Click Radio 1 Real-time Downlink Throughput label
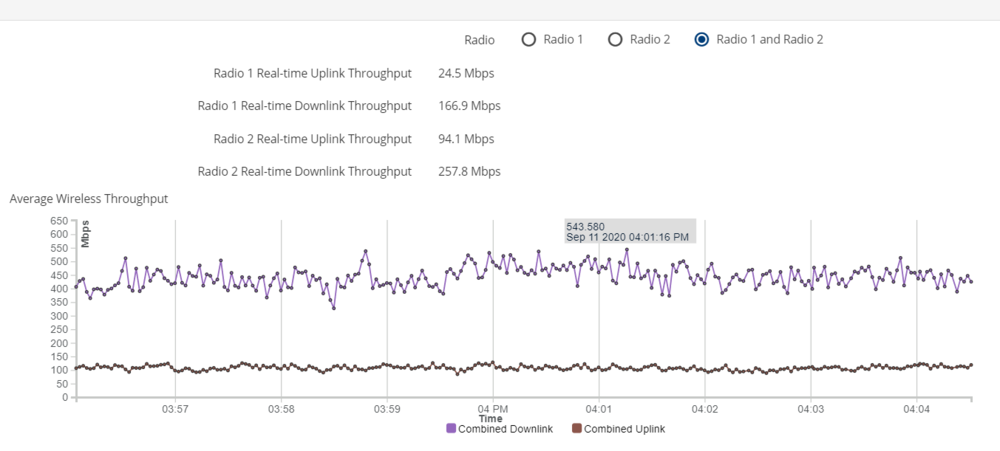1000x451 pixels. 305,106
